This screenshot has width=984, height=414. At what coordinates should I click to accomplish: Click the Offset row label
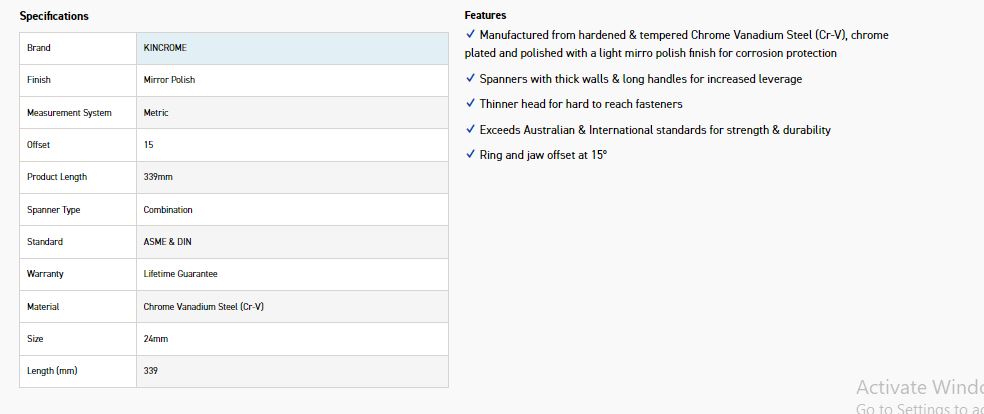78,145
